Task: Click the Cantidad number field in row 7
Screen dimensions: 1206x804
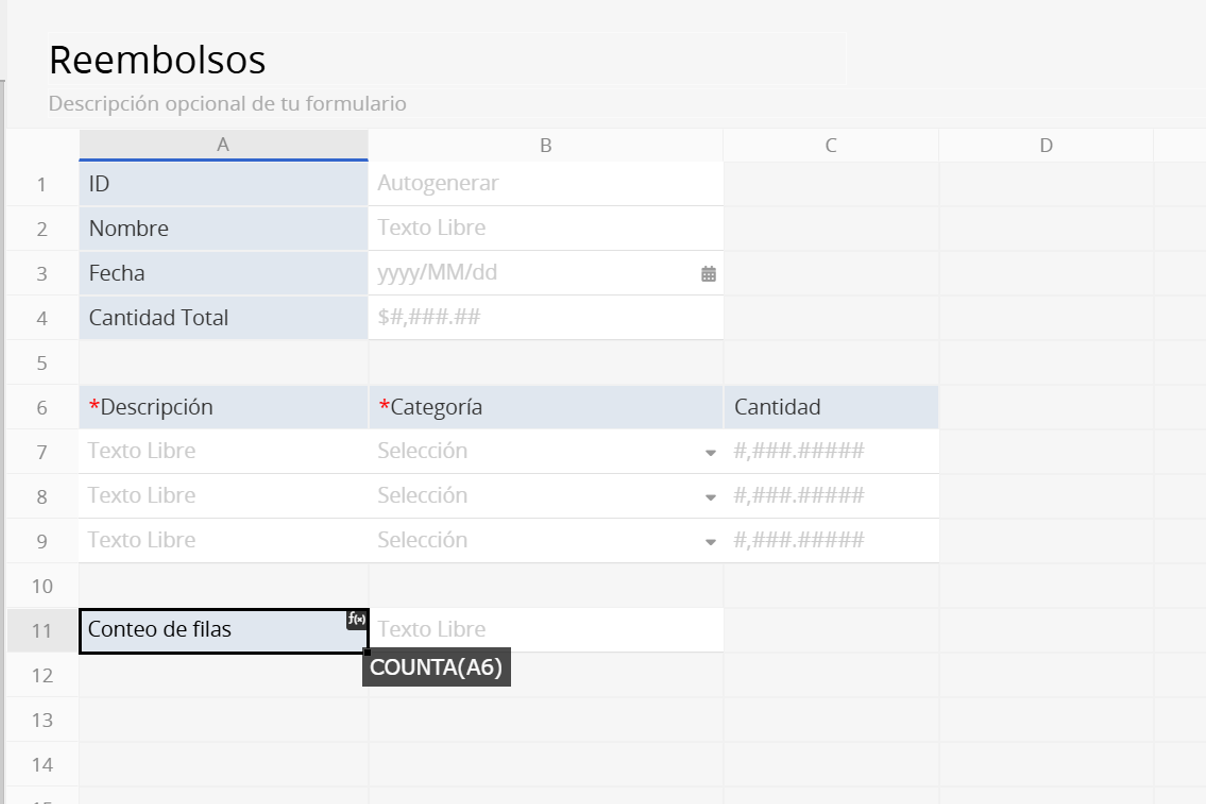Action: pyautogui.click(x=830, y=452)
